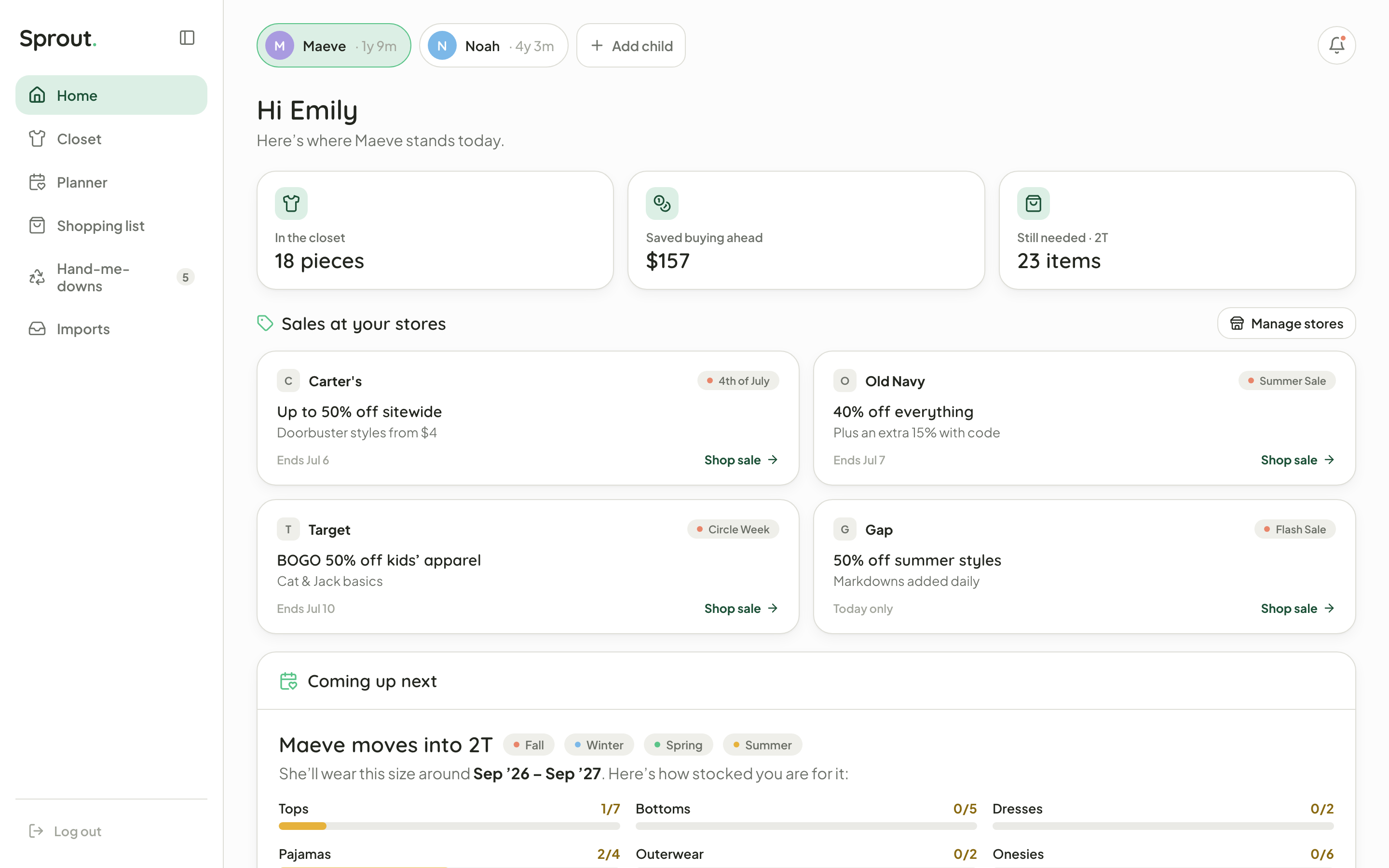The height and width of the screenshot is (868, 1389).
Task: Click the Coming up next calendar icon
Action: [288, 681]
